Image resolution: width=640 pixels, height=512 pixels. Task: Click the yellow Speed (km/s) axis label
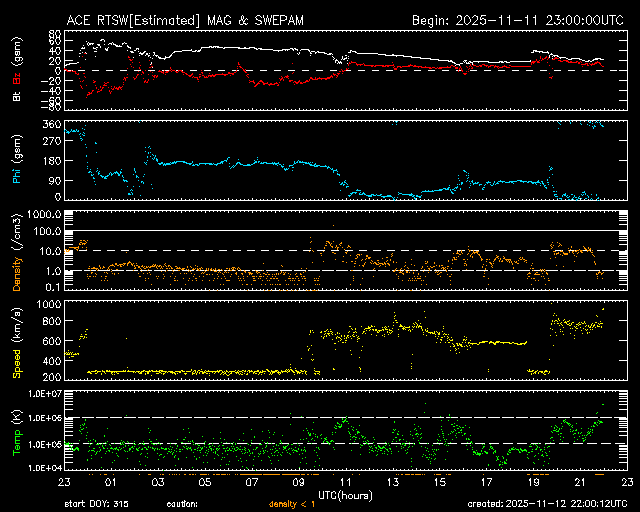coord(17,341)
